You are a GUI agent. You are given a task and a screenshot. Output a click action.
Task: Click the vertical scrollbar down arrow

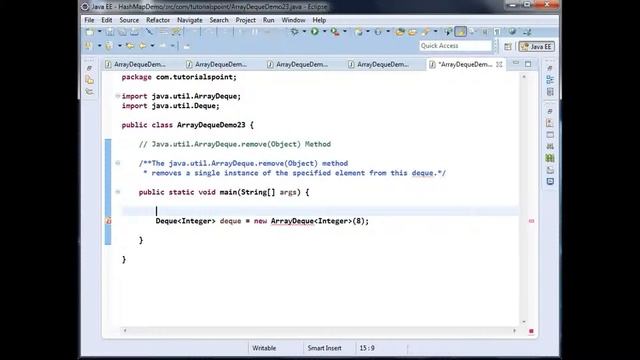click(524, 322)
